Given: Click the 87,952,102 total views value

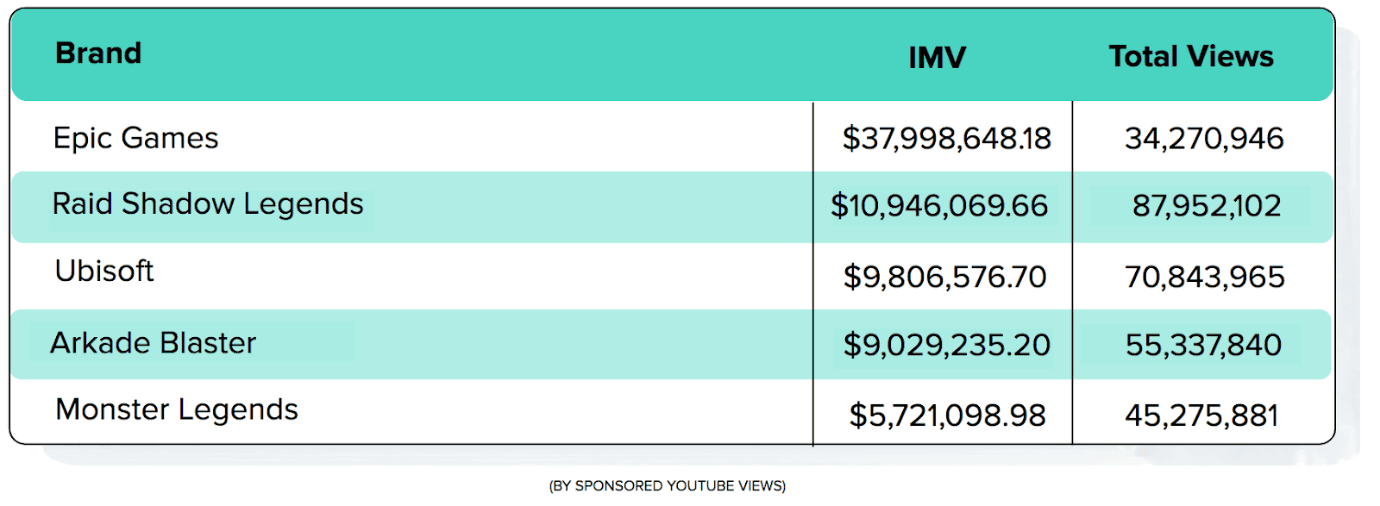Looking at the screenshot, I should click(1206, 206).
